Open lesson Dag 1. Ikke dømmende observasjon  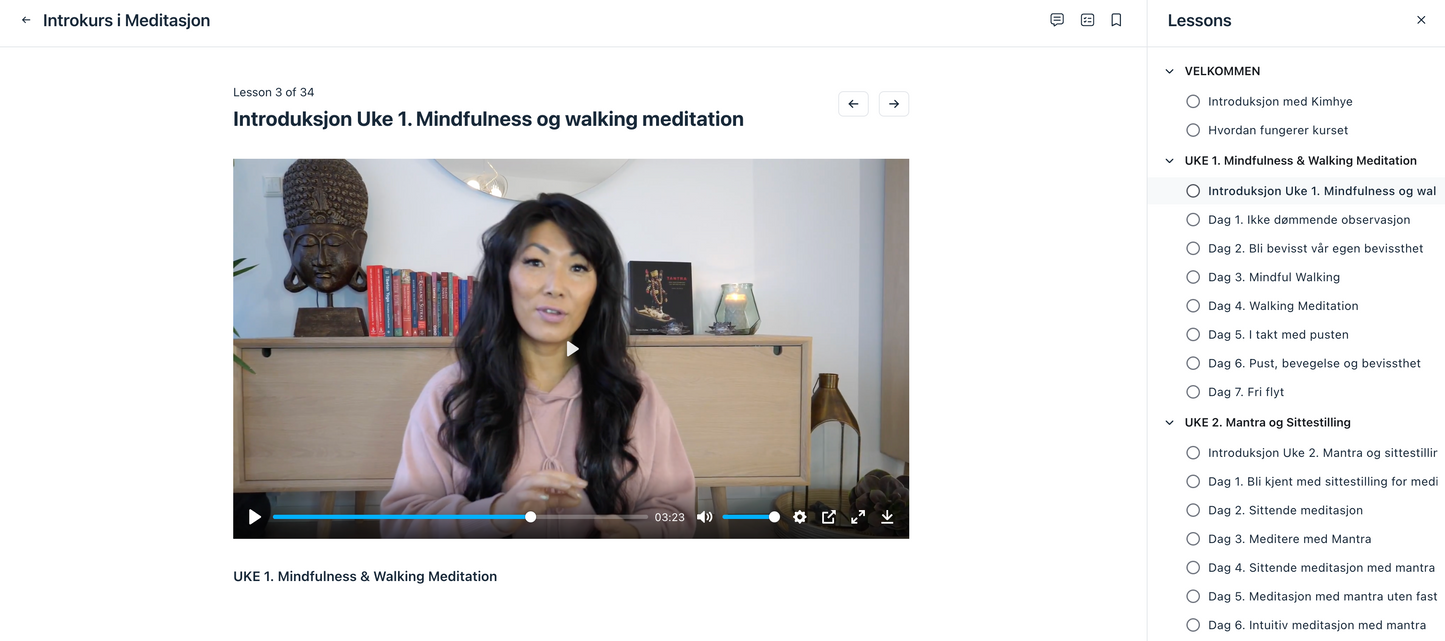(1309, 219)
